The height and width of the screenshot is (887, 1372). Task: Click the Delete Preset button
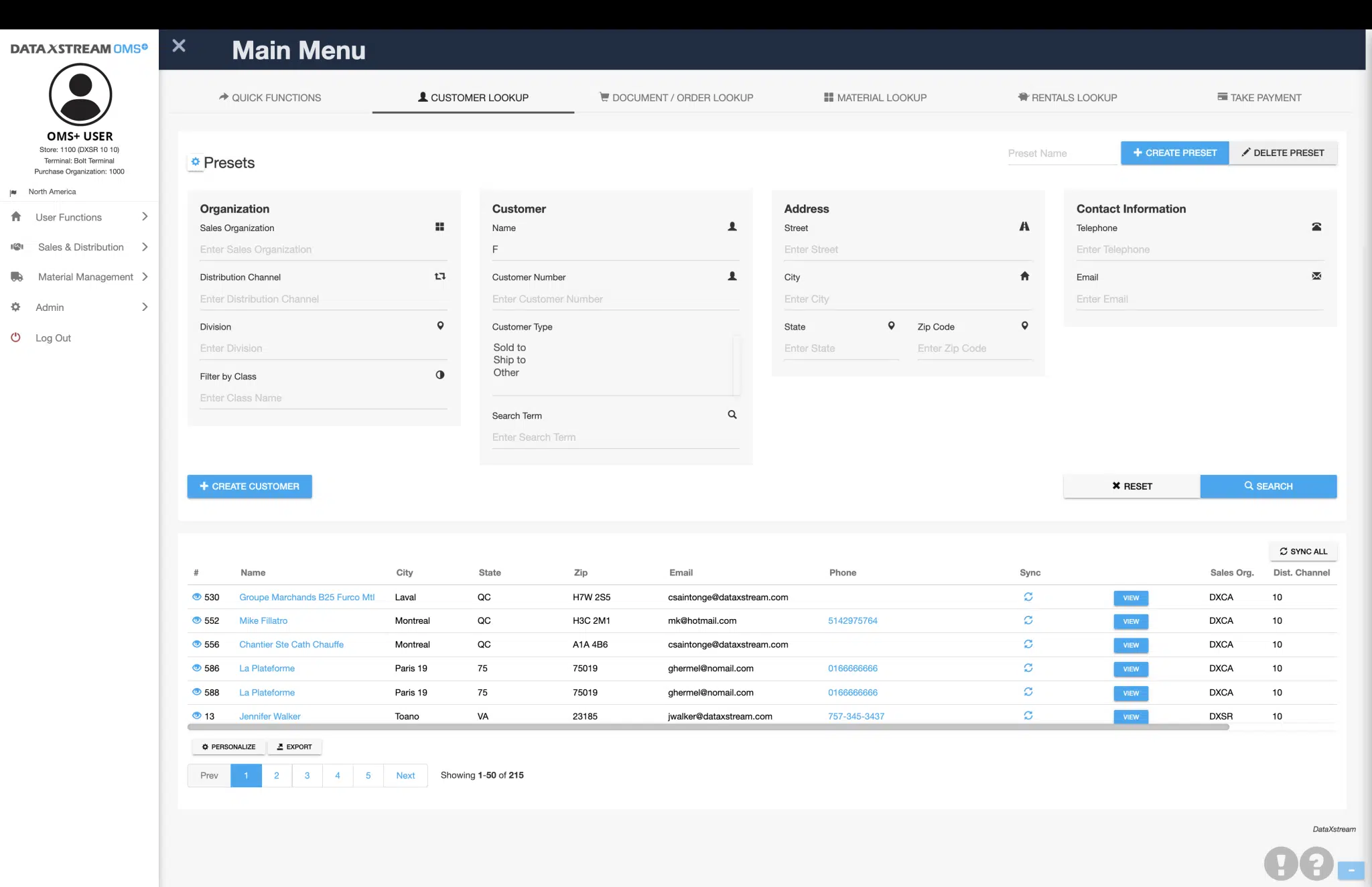click(1283, 153)
